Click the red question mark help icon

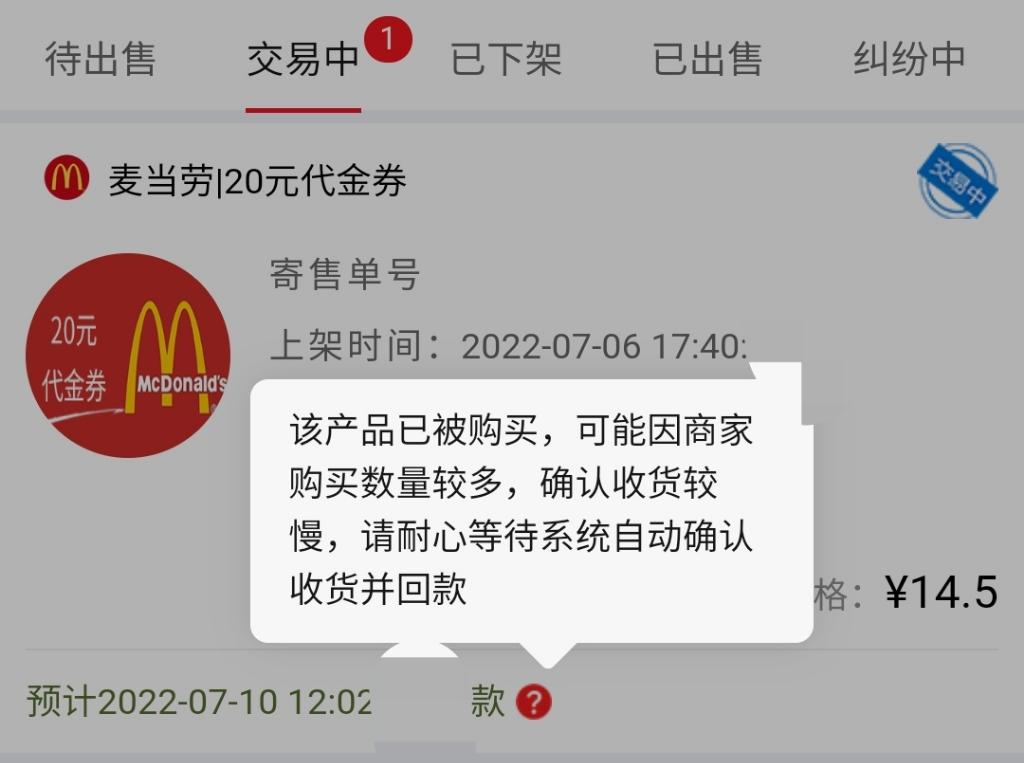[x=534, y=702]
